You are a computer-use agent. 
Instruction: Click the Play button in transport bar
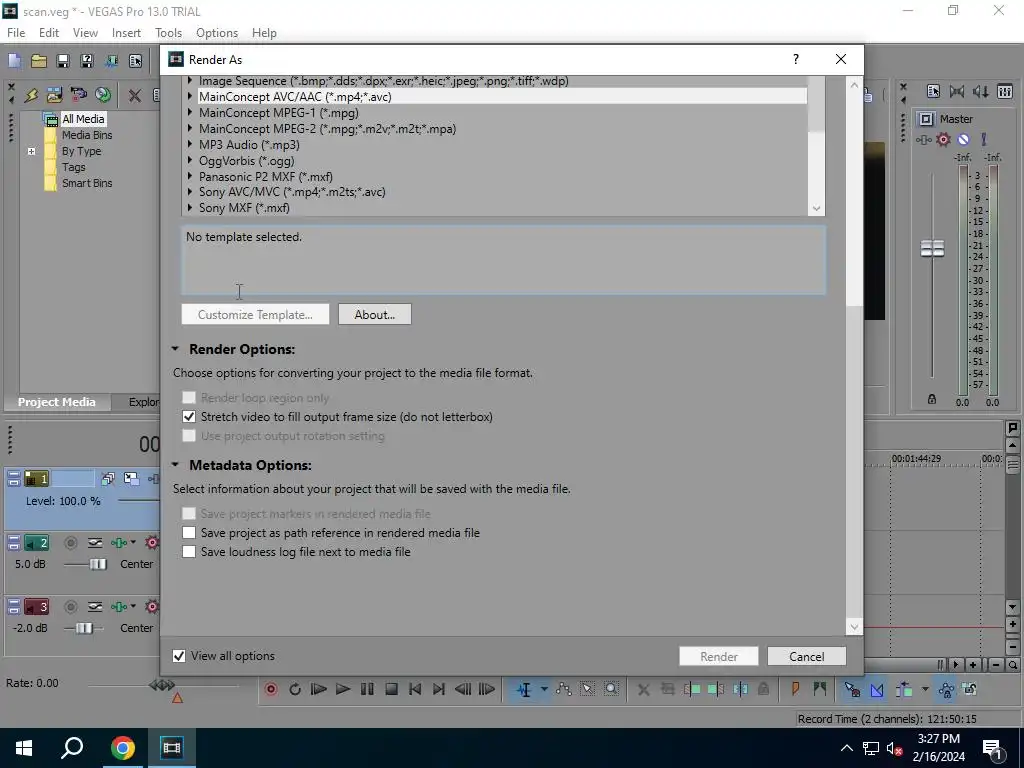343,689
